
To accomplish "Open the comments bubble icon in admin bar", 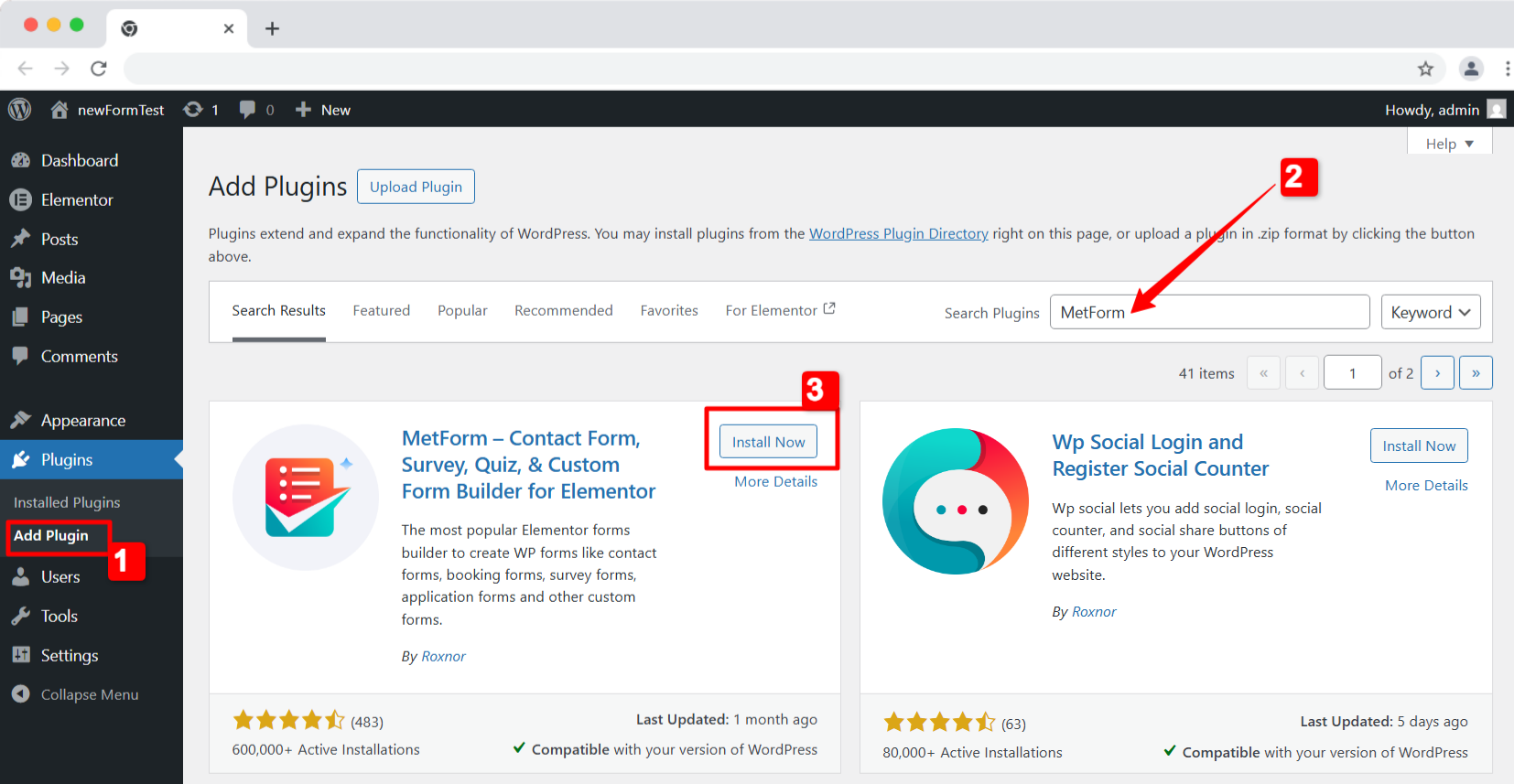I will tap(247, 110).
